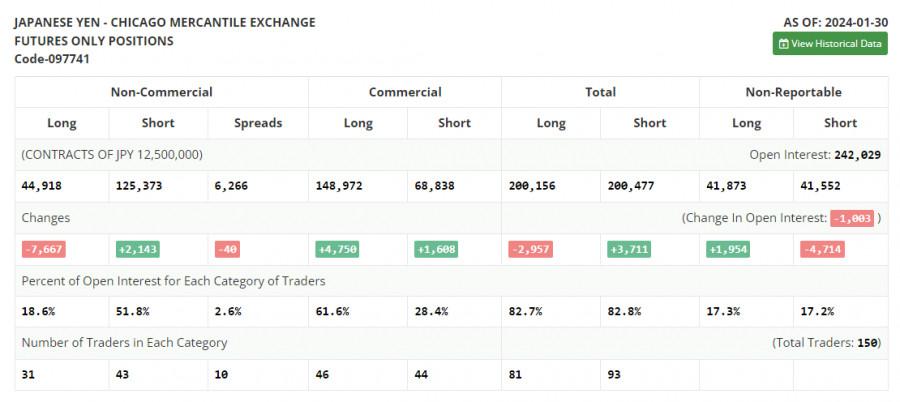Select the red -2,957 total long change badge
This screenshot has width=900, height=402.
point(532,249)
